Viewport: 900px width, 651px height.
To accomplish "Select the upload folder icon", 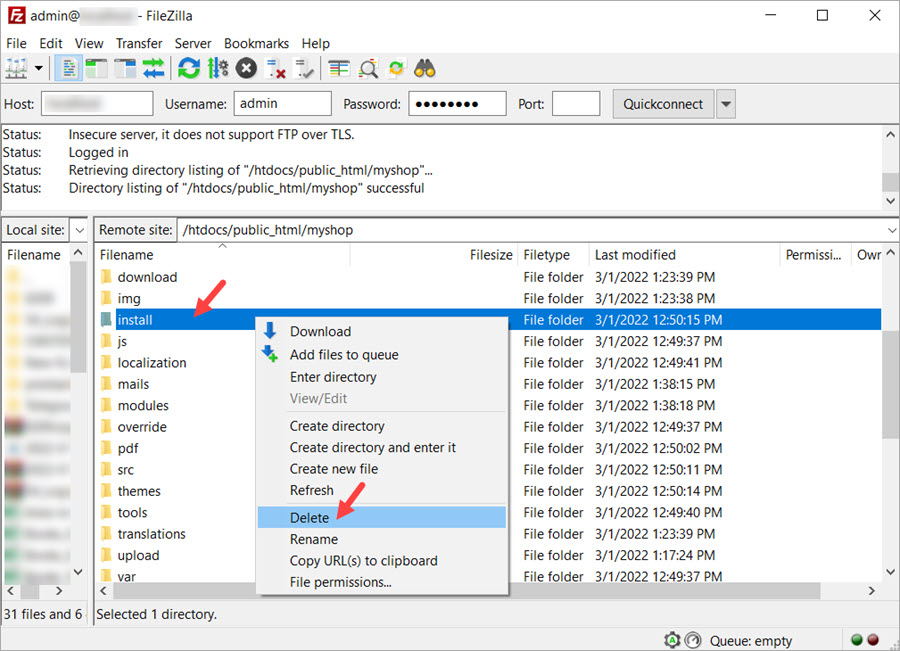I will click(106, 555).
